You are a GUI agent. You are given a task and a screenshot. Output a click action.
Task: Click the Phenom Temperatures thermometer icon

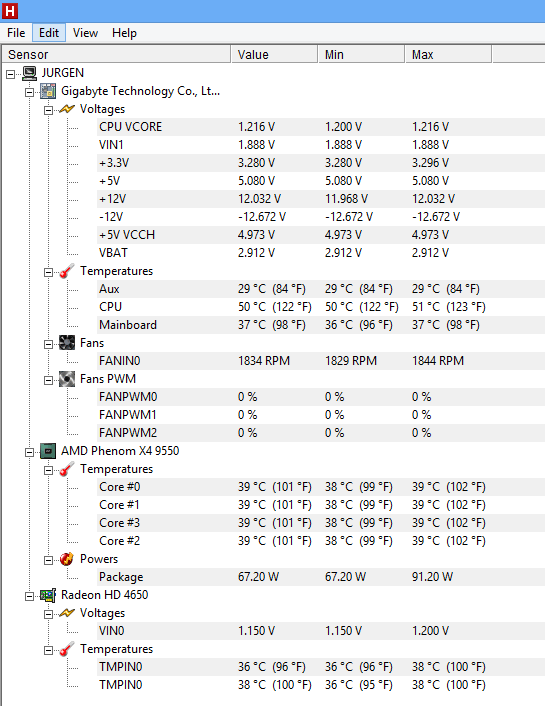point(67,469)
